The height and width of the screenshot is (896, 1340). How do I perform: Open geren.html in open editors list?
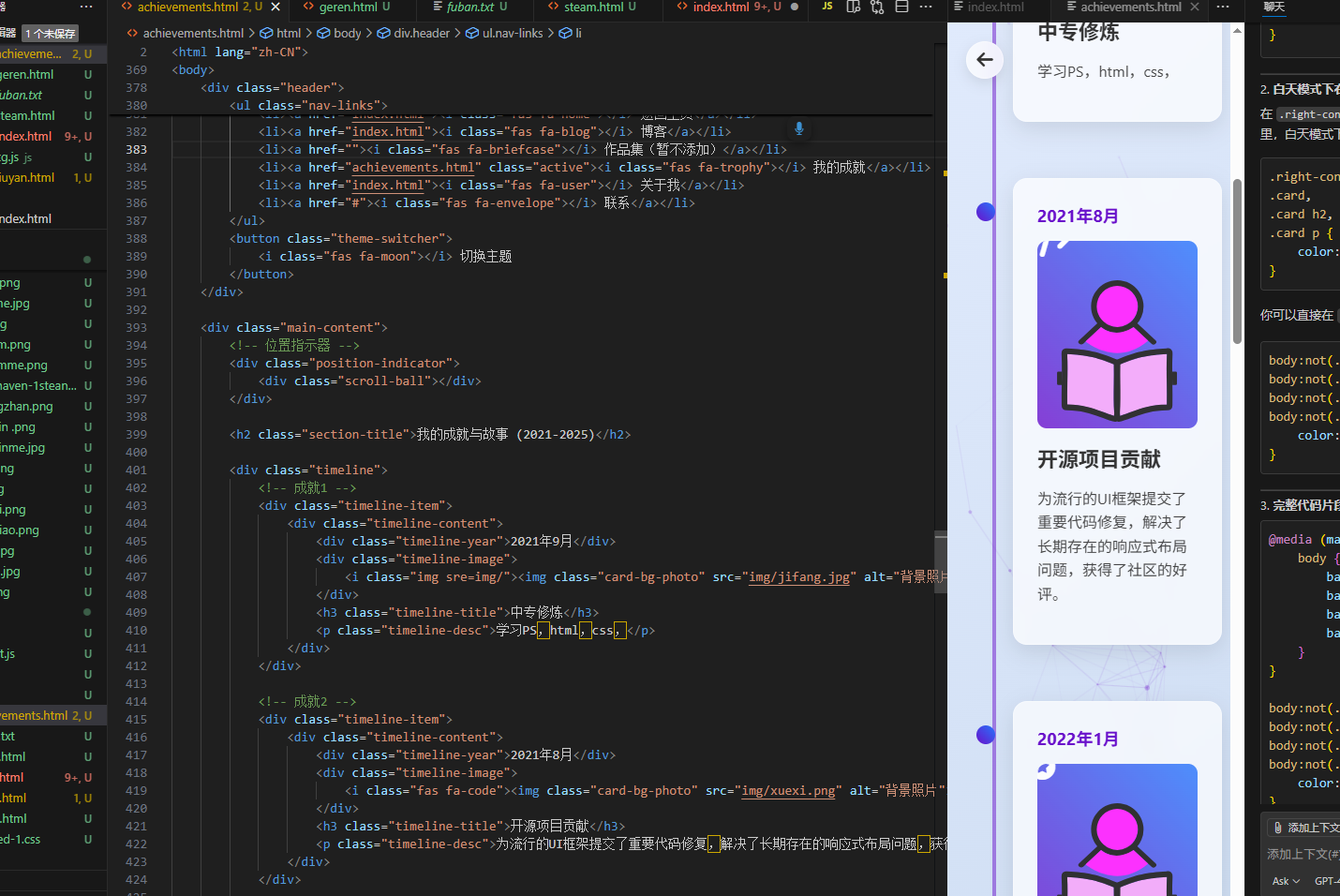53,74
